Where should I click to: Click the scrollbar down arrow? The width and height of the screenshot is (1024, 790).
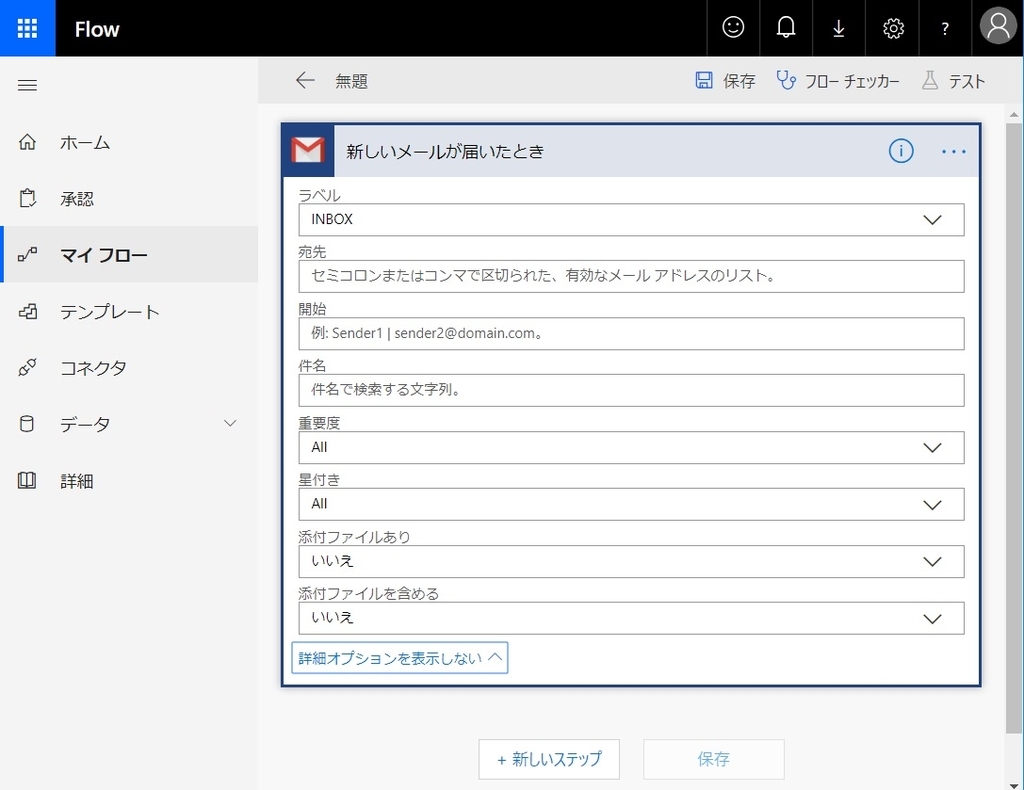tap(1014, 785)
